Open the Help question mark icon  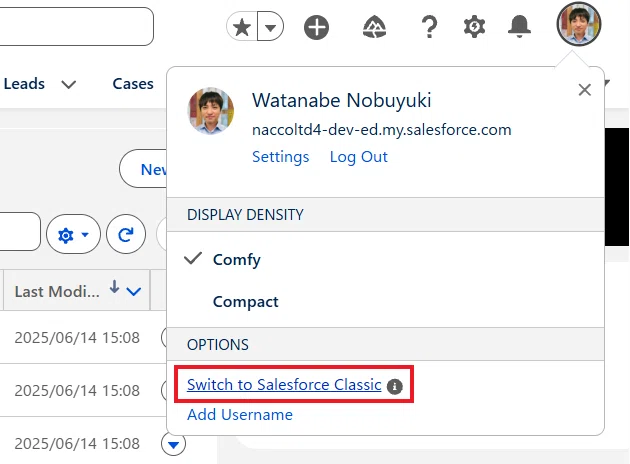430,27
